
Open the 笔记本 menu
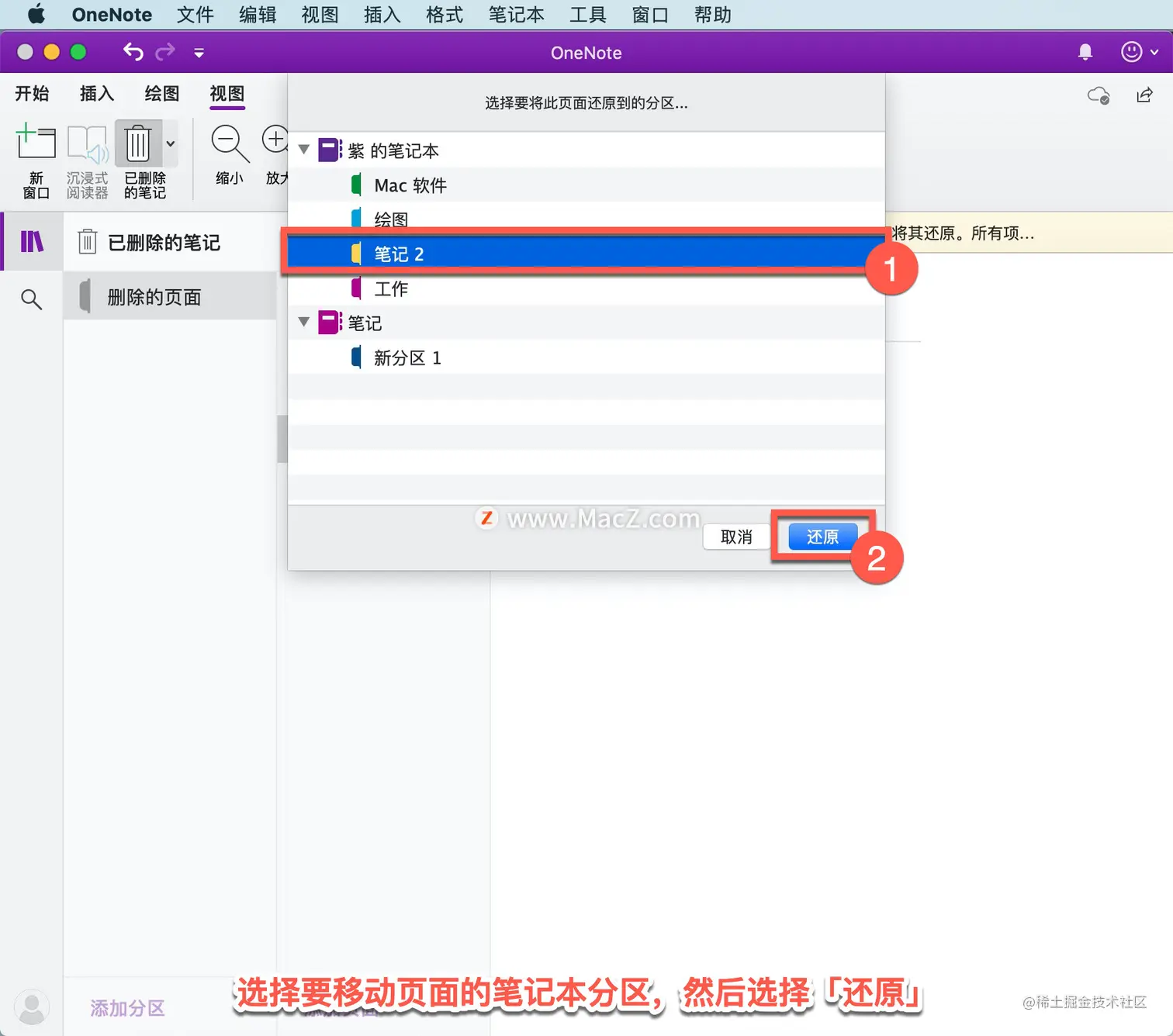pos(516,14)
